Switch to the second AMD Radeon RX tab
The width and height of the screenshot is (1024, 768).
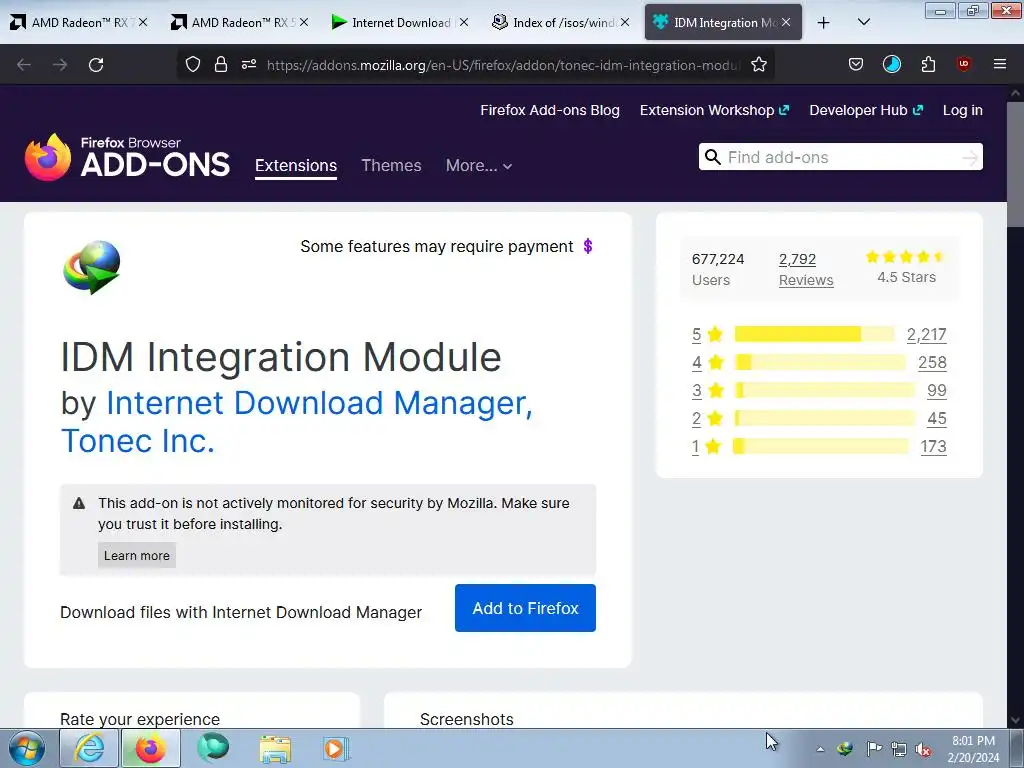(x=238, y=22)
